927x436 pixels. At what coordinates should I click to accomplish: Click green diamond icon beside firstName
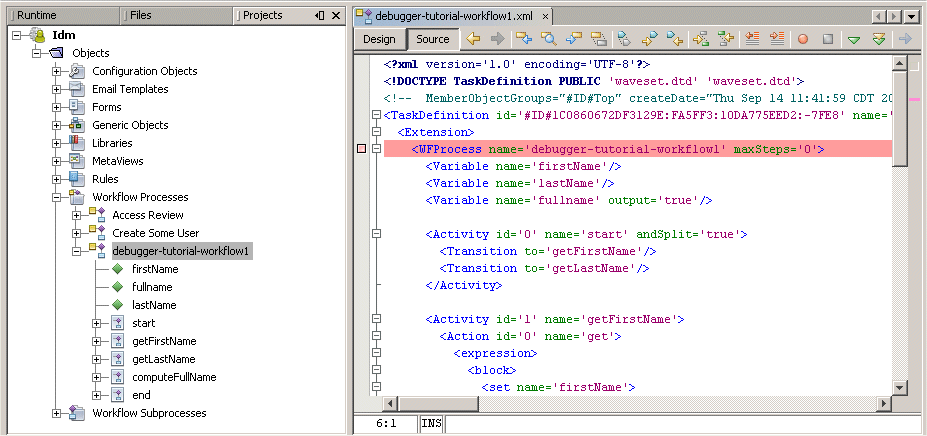(x=118, y=269)
